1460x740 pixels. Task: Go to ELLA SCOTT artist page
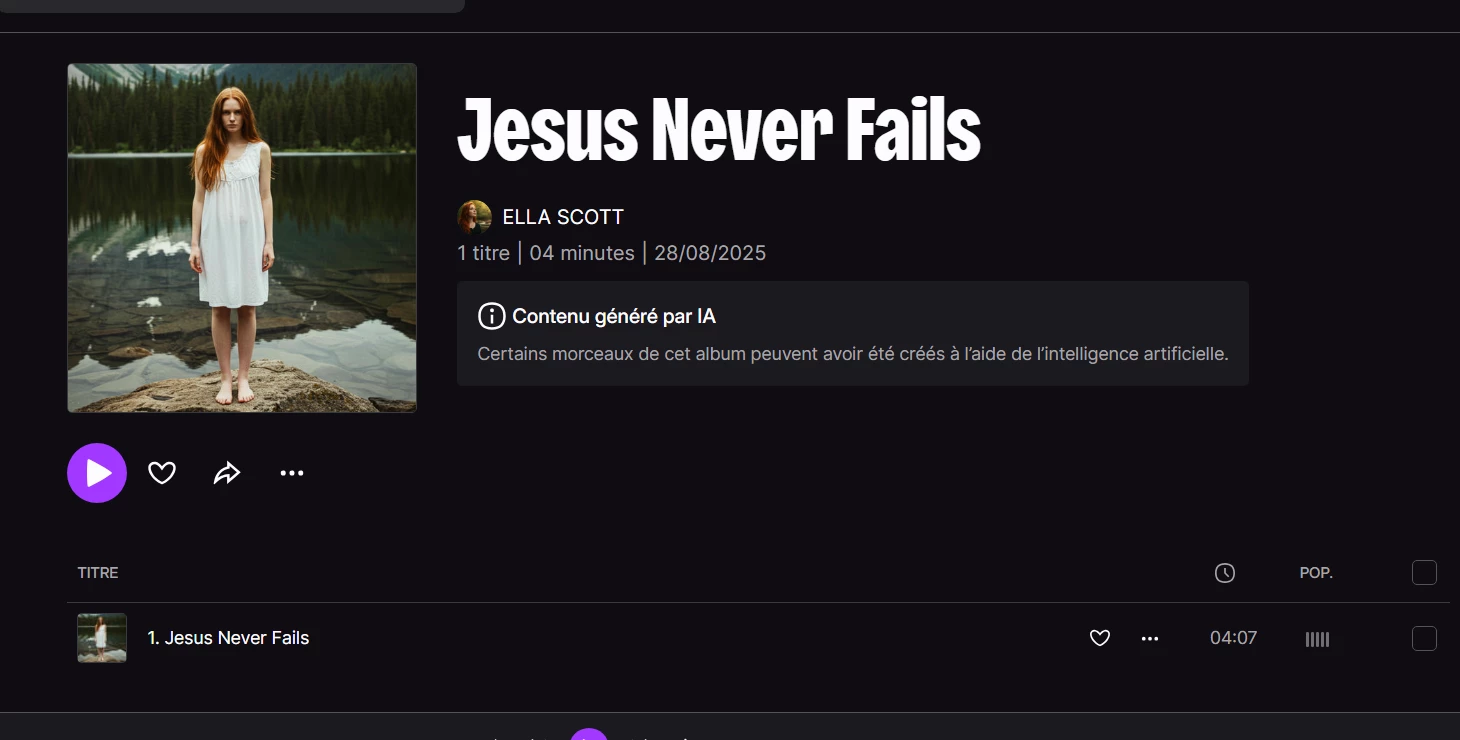tap(563, 217)
